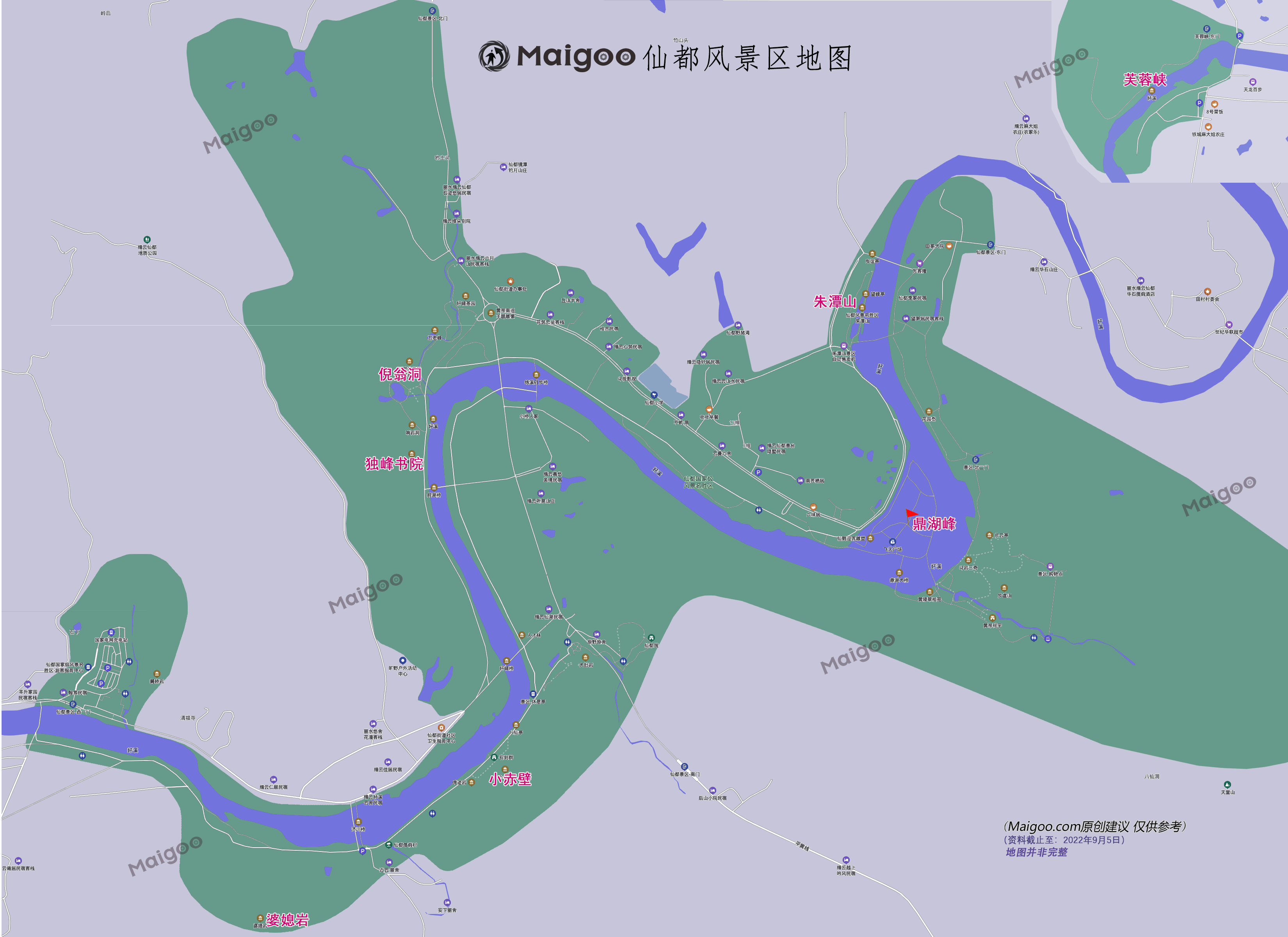Click the visitor service center icon
This screenshot has width=1288, height=937.
(x=88, y=667)
